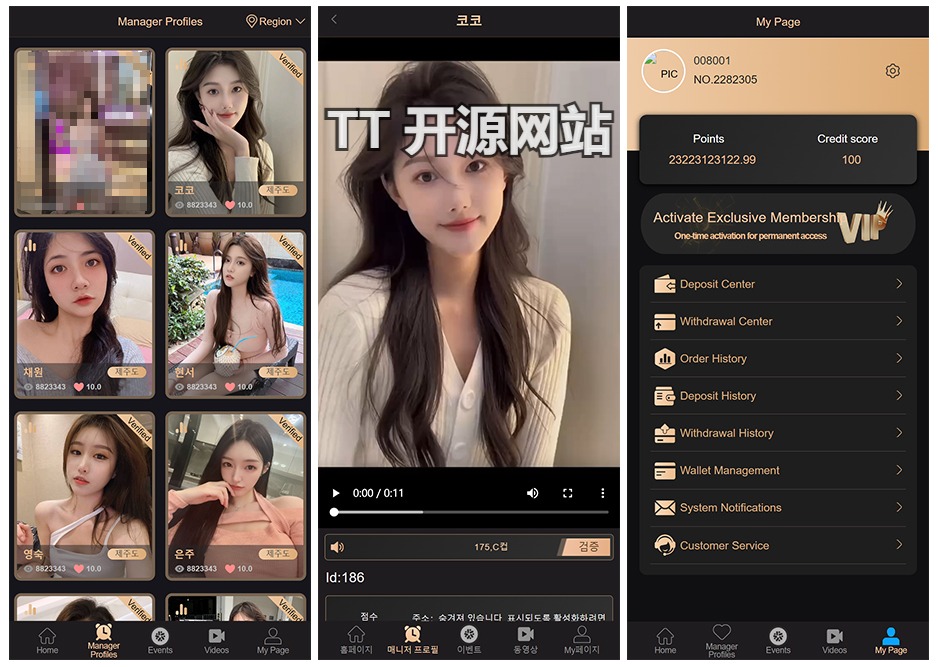938x667 pixels.
Task: Click the System Notifications envelope icon
Action: 665,508
